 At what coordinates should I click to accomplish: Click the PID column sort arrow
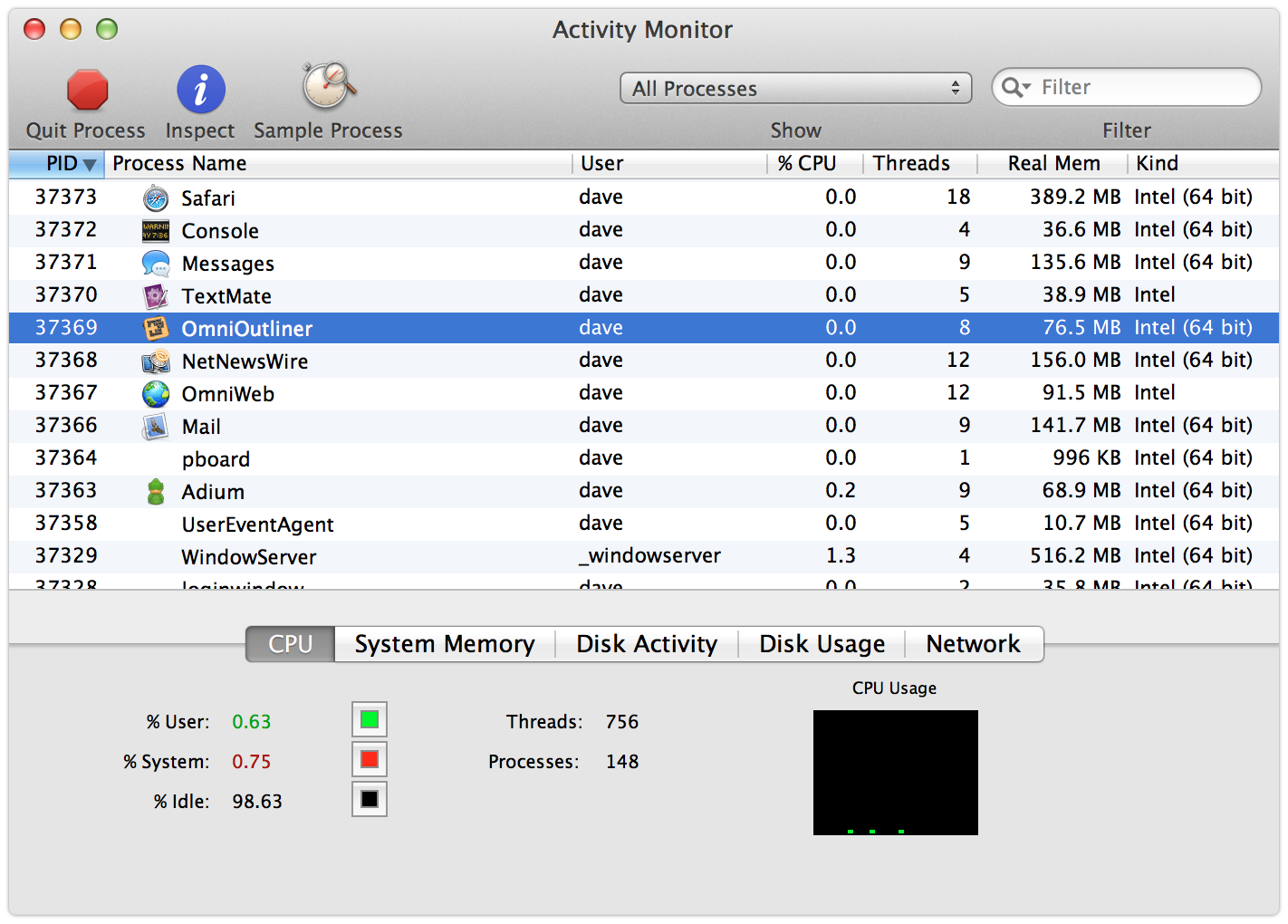coord(90,163)
